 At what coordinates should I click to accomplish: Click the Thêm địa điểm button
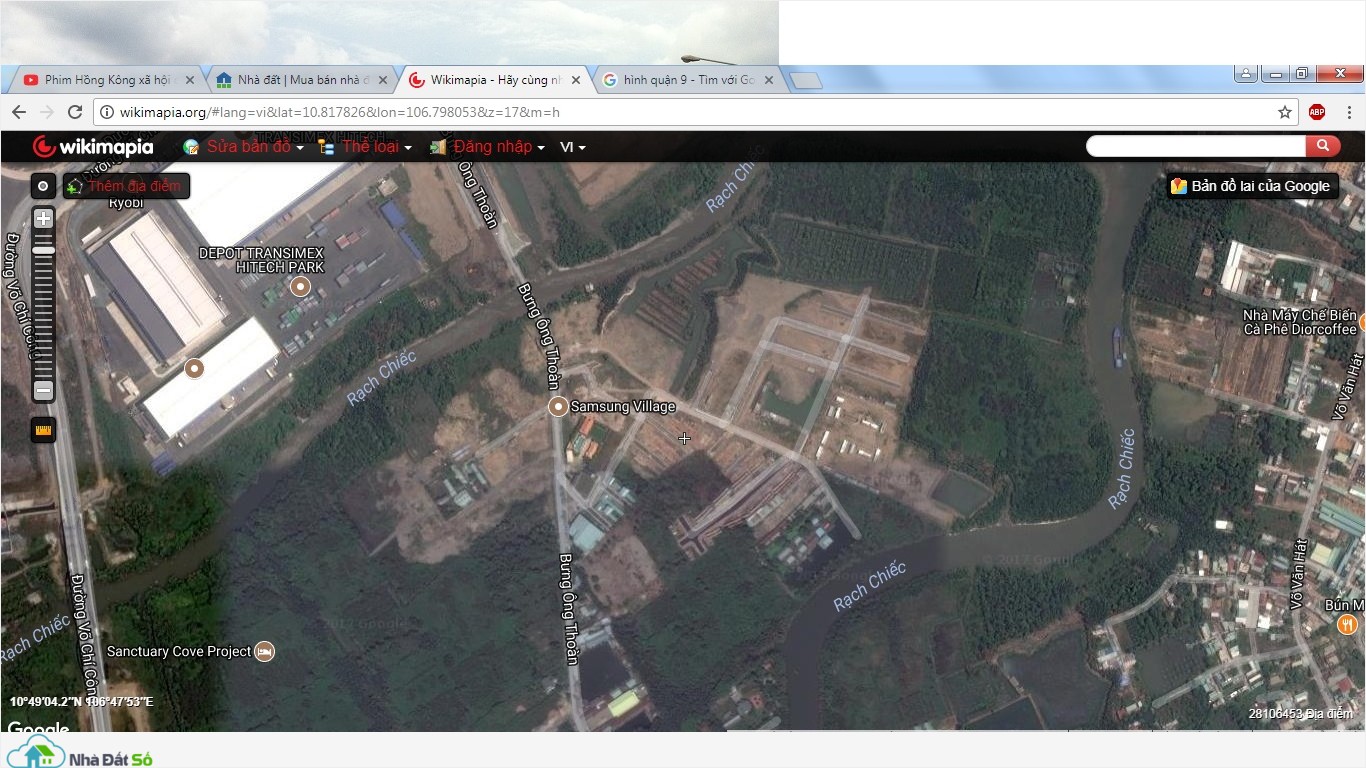[x=126, y=186]
